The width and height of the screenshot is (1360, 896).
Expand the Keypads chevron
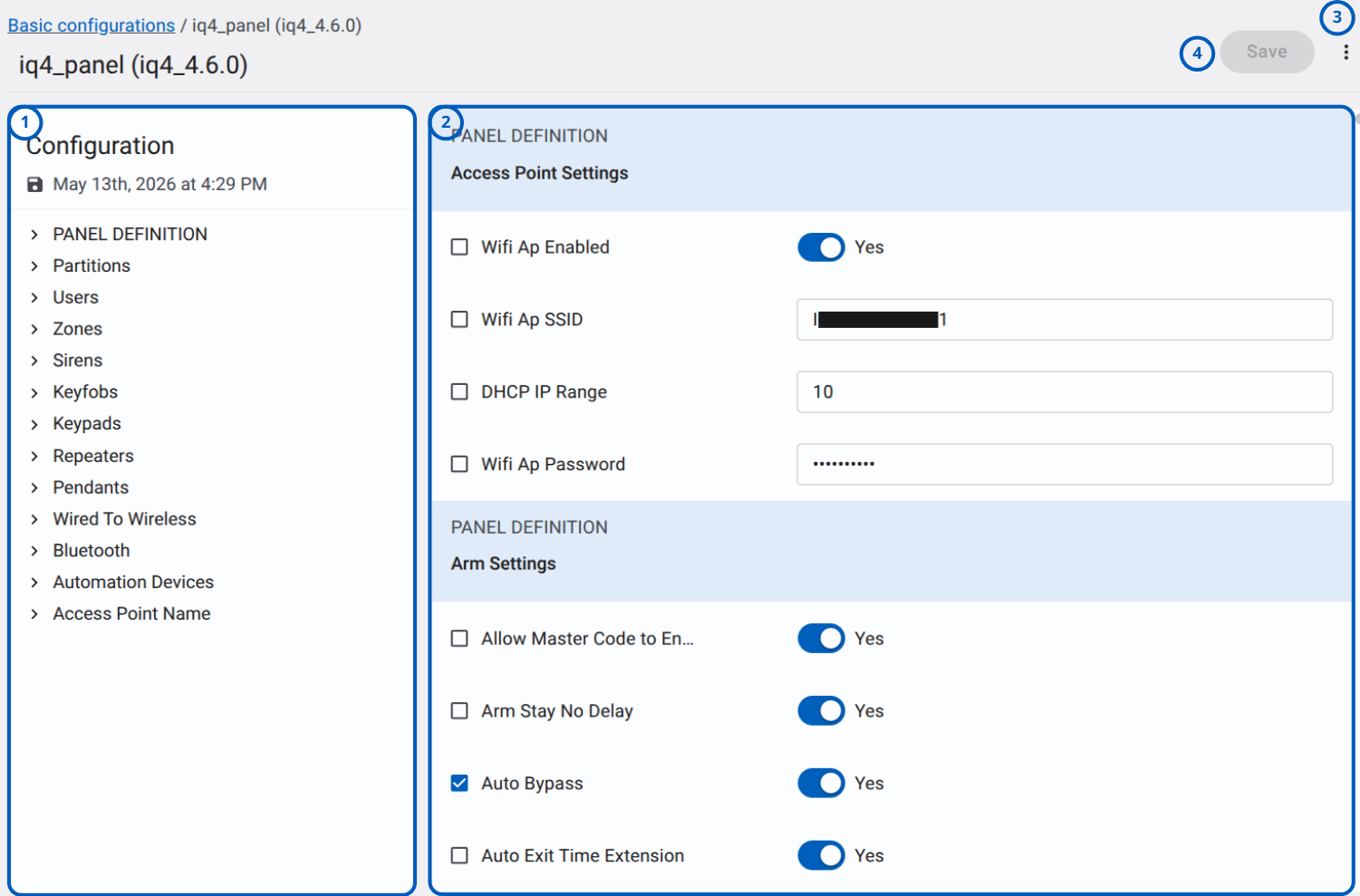[x=34, y=425]
